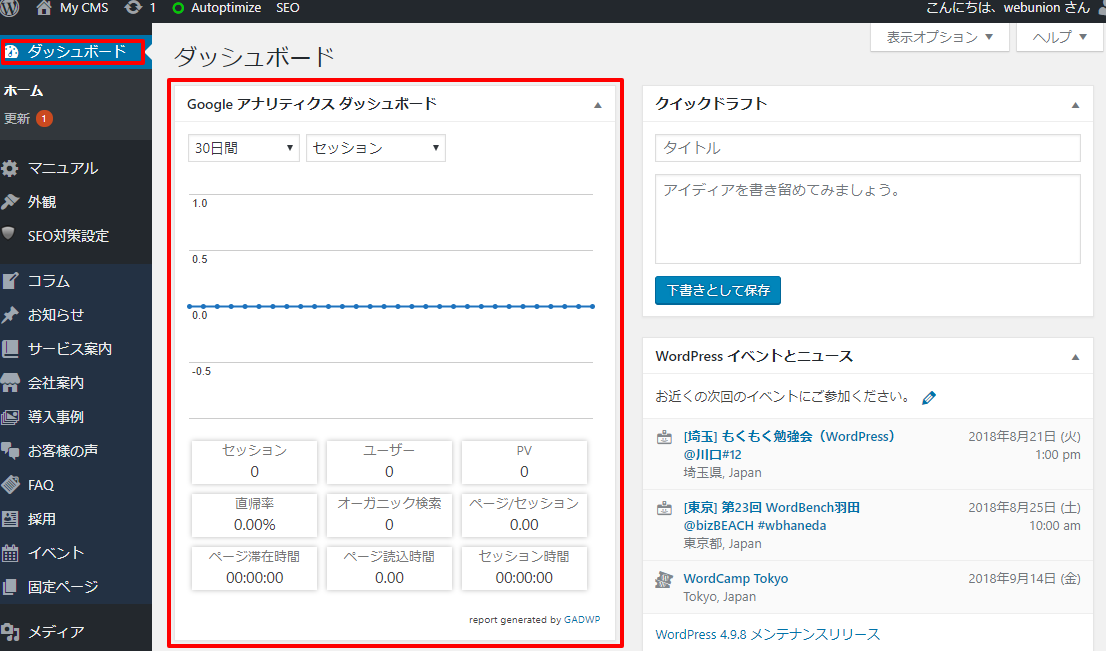Click the 会社案内 store icon

pyautogui.click(x=10, y=382)
